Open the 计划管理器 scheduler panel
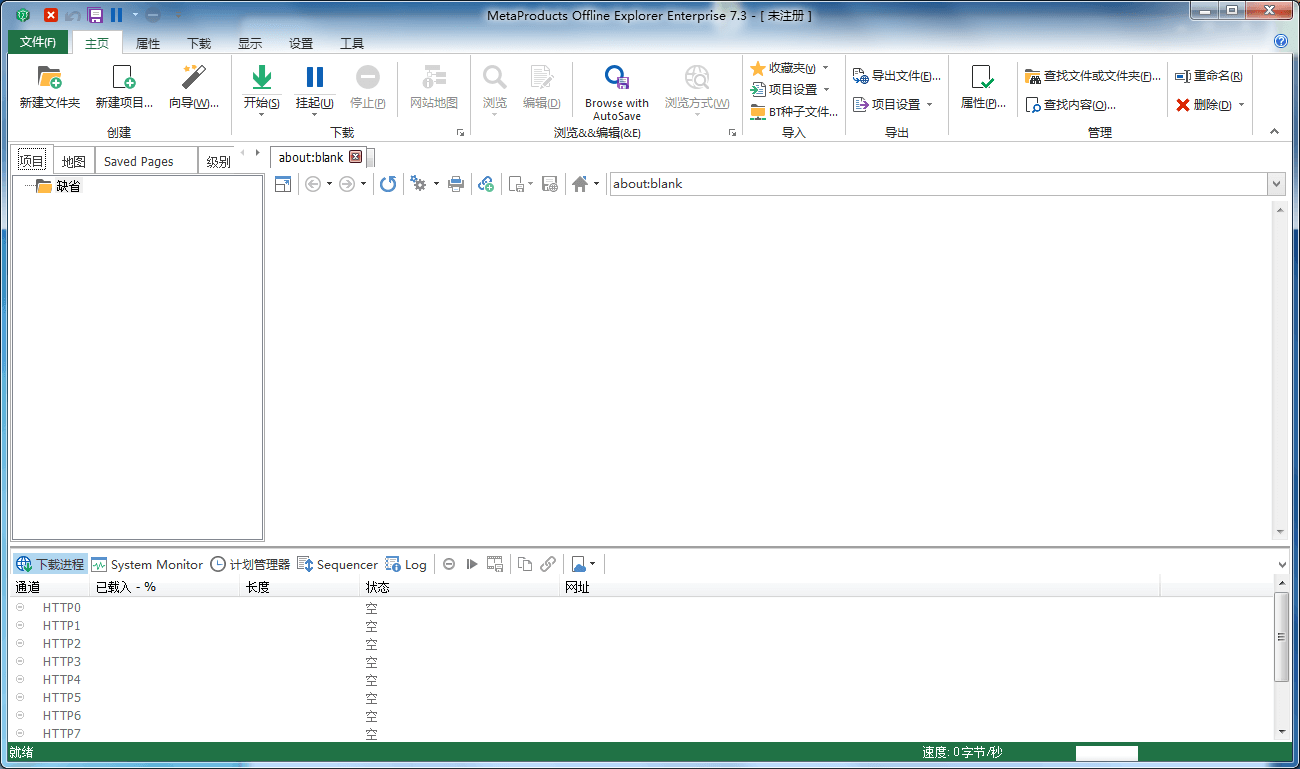 coord(250,564)
